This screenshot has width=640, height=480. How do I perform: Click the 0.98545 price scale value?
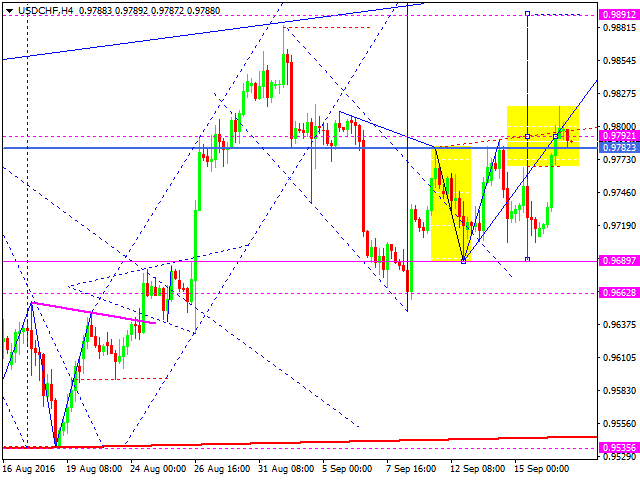(619, 61)
